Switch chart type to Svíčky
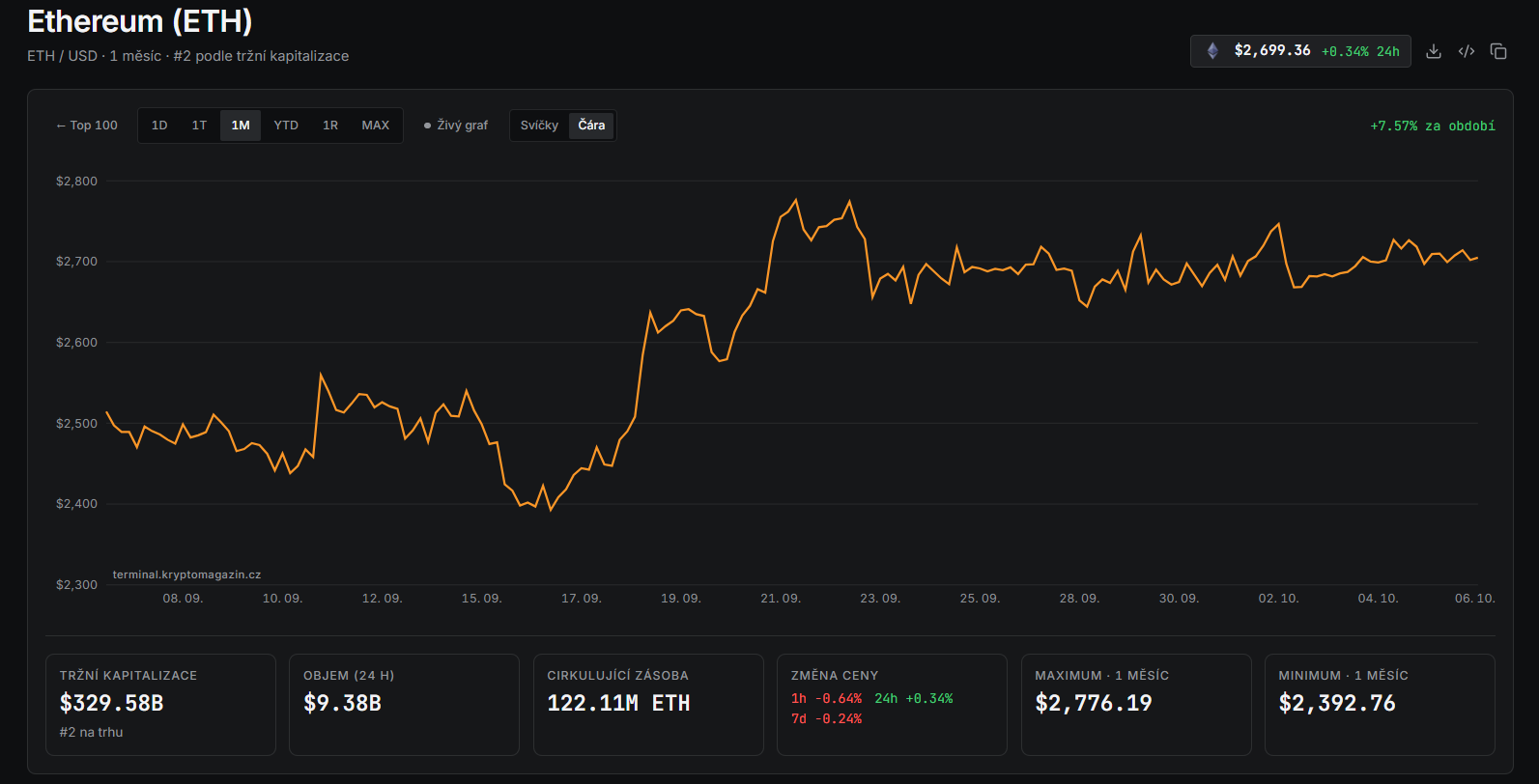The image size is (1539, 784). pos(539,126)
